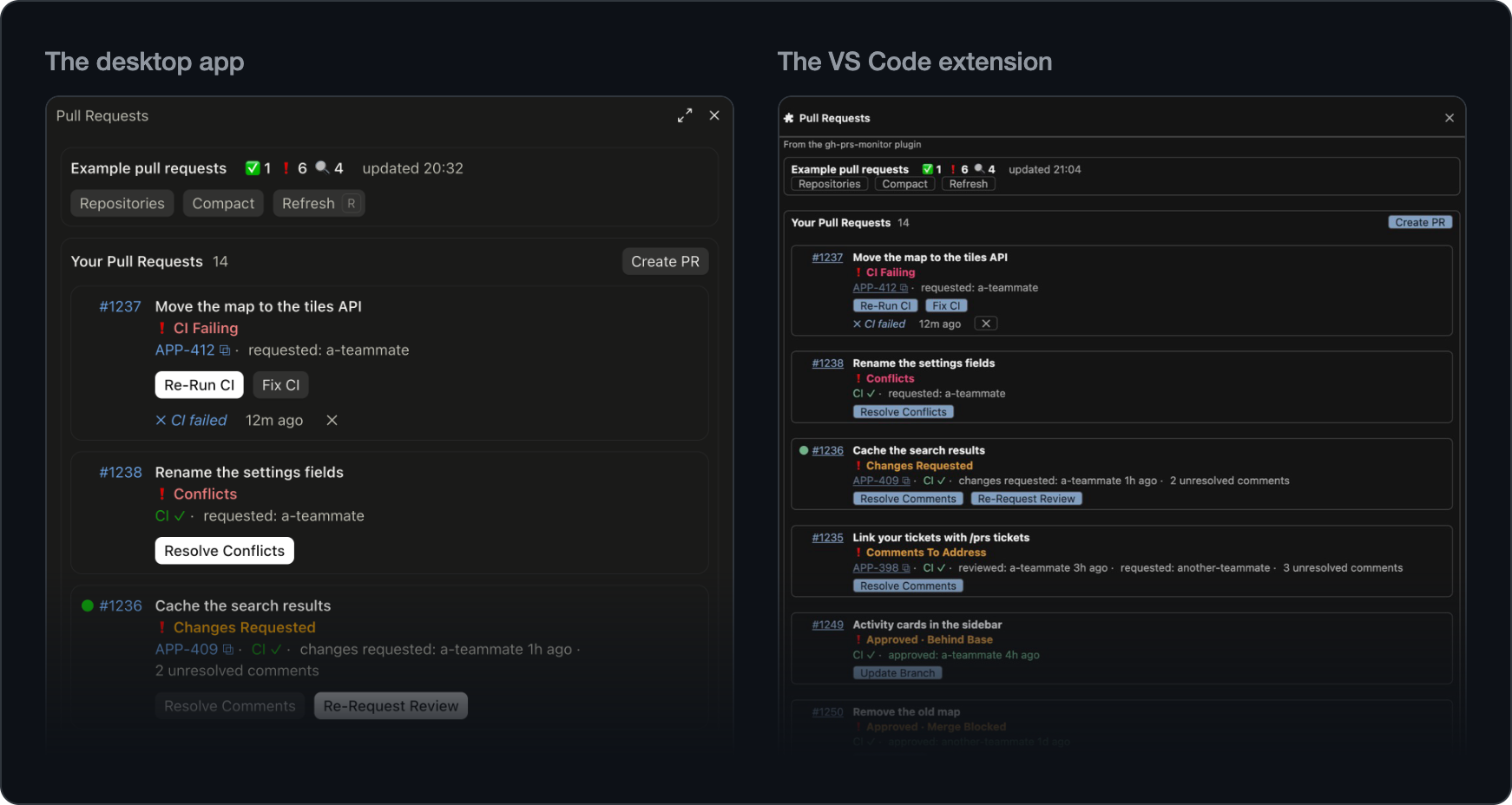Open PR #1236 link in desktop app
Screen dimensions: 1512x805
coord(120,605)
